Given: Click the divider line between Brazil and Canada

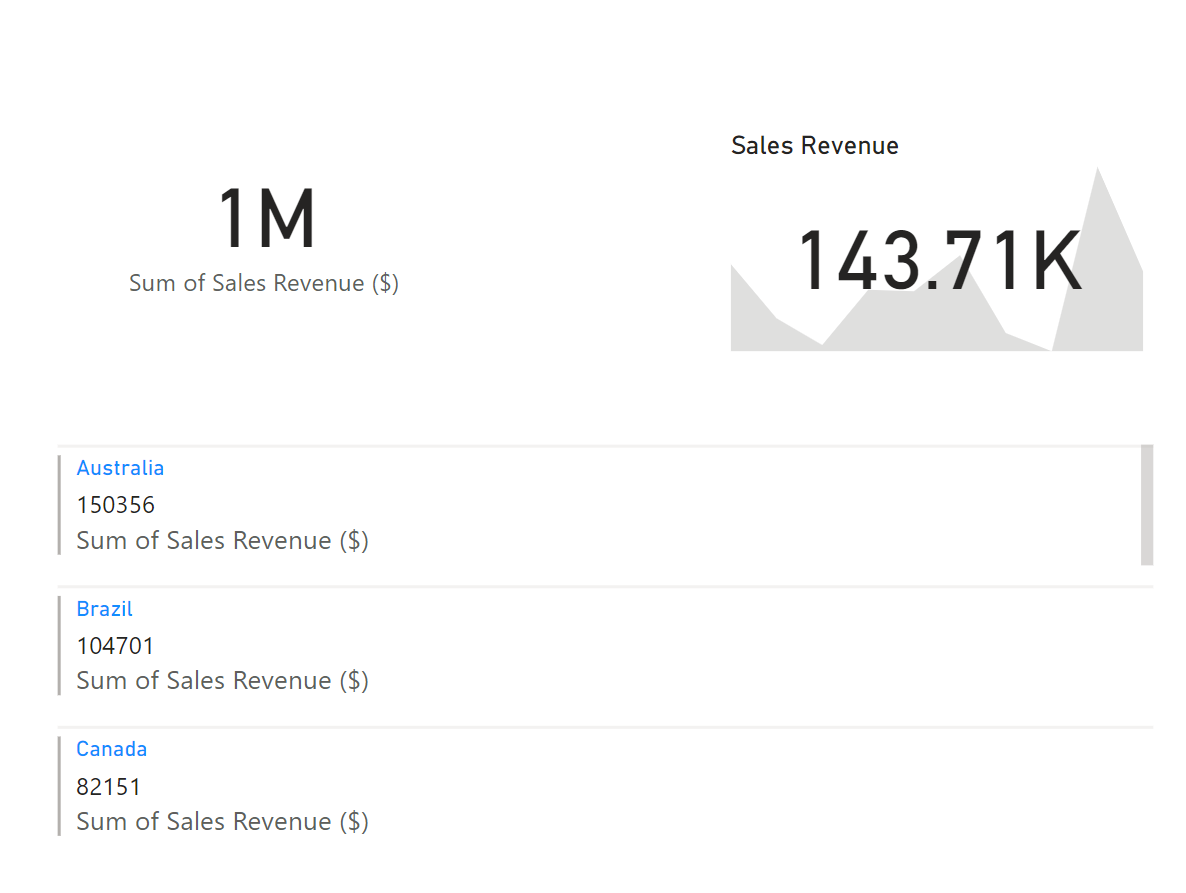Looking at the screenshot, I should click(600, 727).
